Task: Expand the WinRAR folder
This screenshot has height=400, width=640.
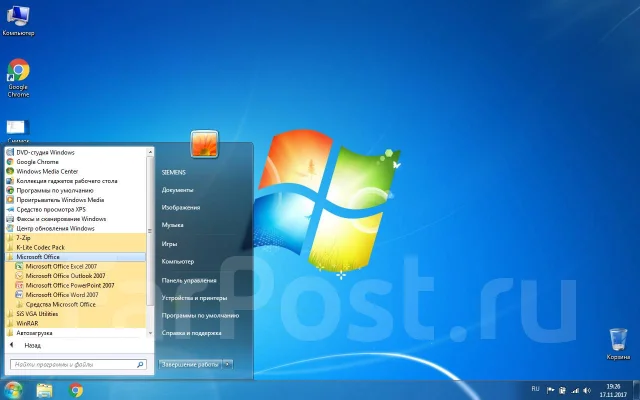Action: 76,323
